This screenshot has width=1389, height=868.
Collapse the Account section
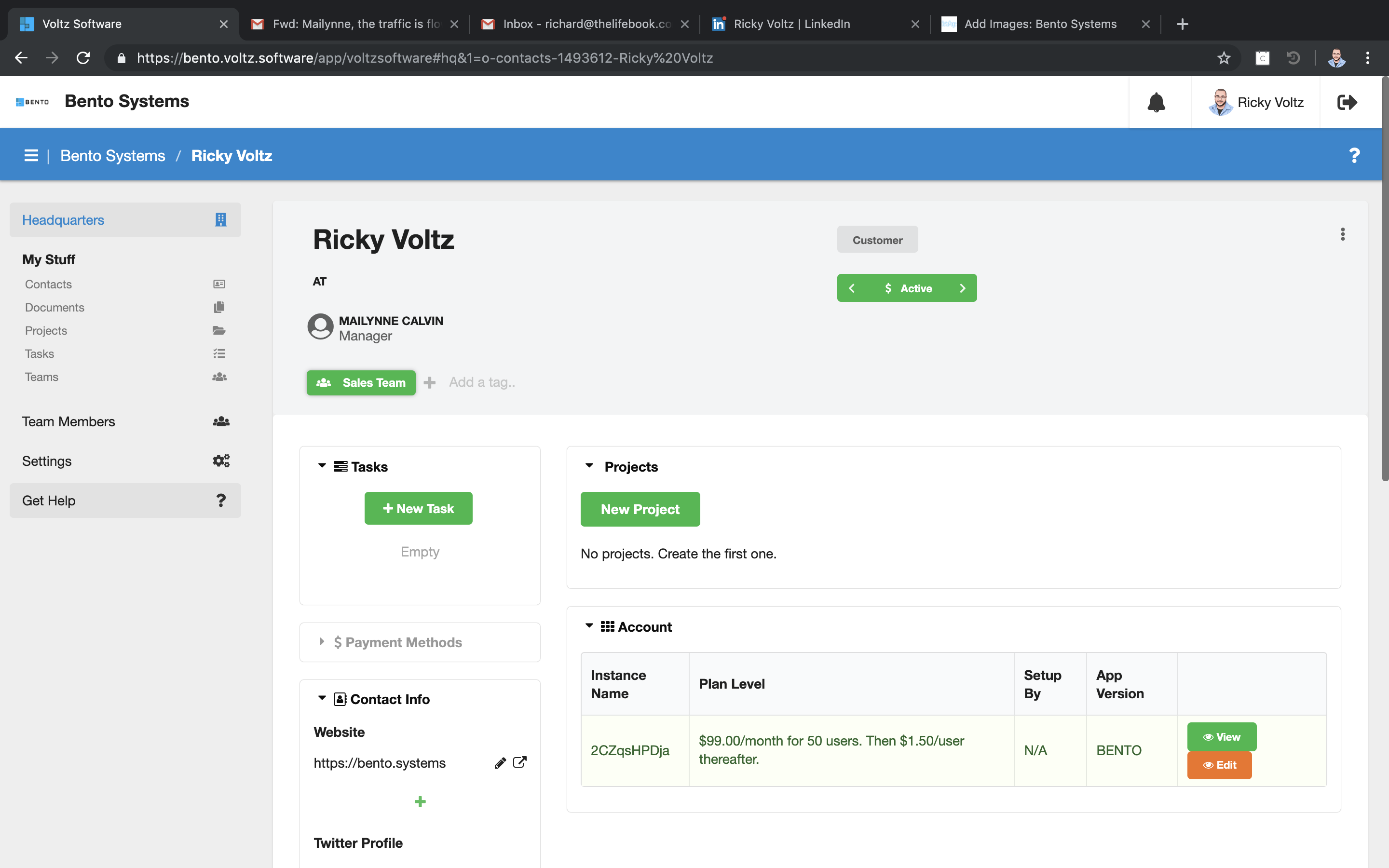tap(589, 626)
